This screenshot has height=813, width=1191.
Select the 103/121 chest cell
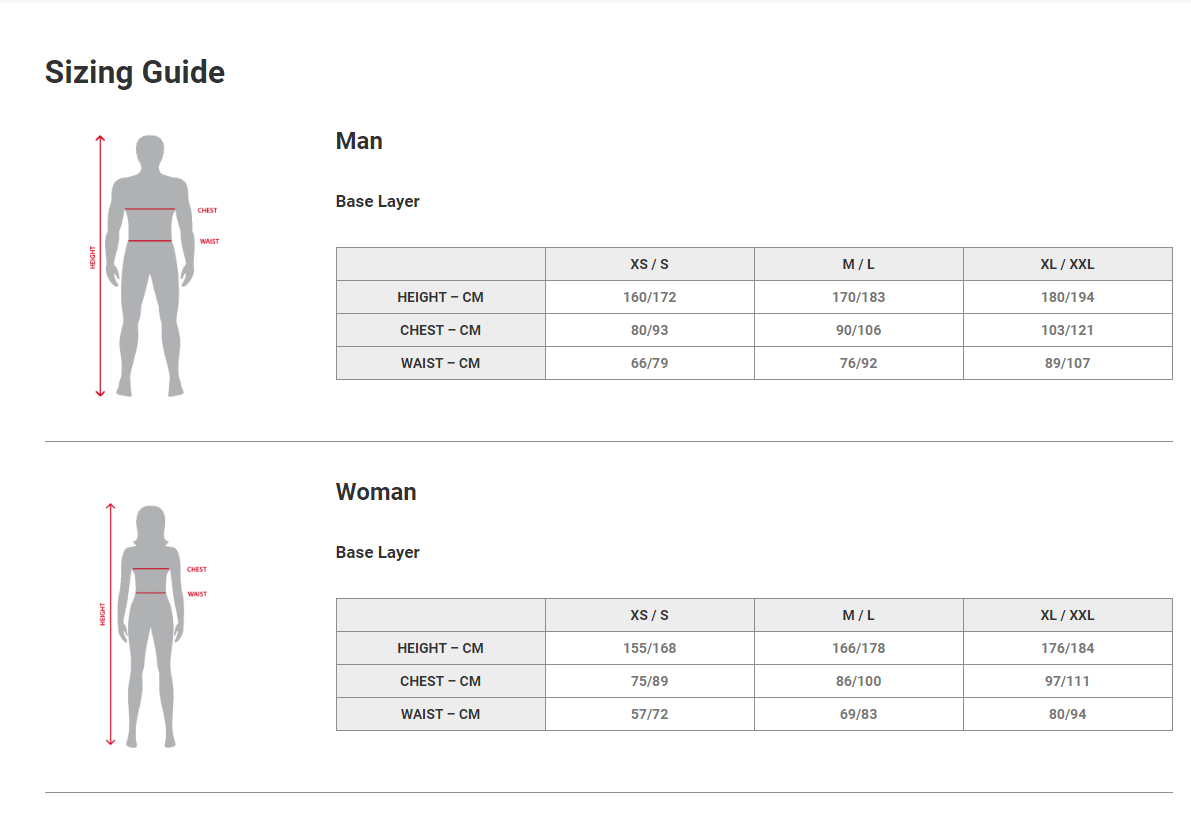(x=1067, y=330)
